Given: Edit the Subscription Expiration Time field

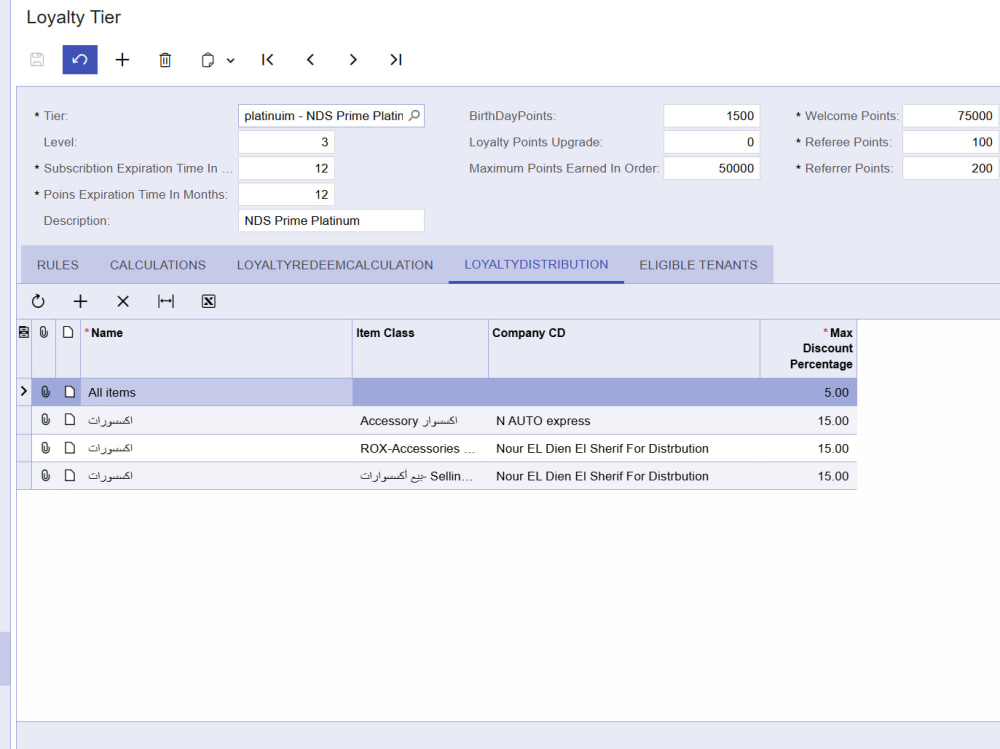Looking at the screenshot, I should (x=286, y=168).
